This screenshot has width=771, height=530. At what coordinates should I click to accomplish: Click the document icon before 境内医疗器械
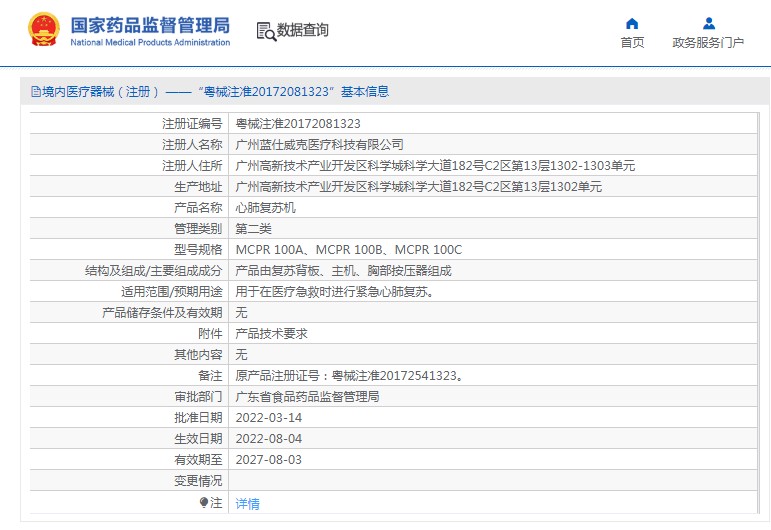tap(35, 92)
